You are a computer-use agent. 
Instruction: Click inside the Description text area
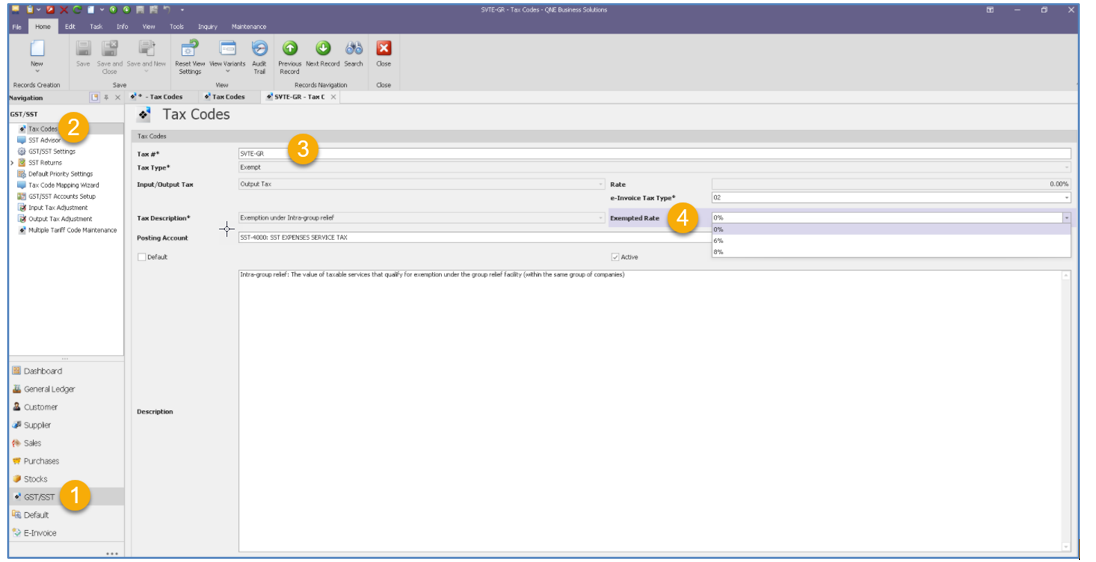pyautogui.click(x=650, y=412)
